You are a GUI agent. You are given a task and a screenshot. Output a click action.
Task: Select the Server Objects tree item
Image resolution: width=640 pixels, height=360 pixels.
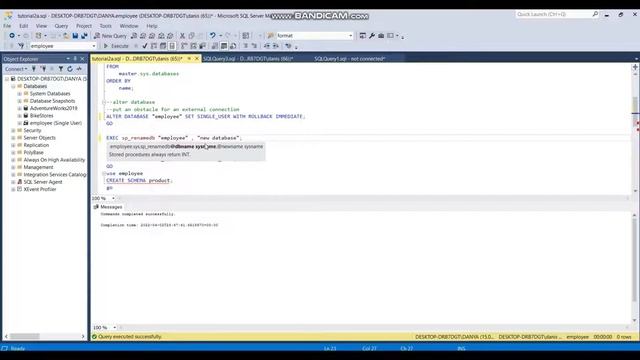40,138
